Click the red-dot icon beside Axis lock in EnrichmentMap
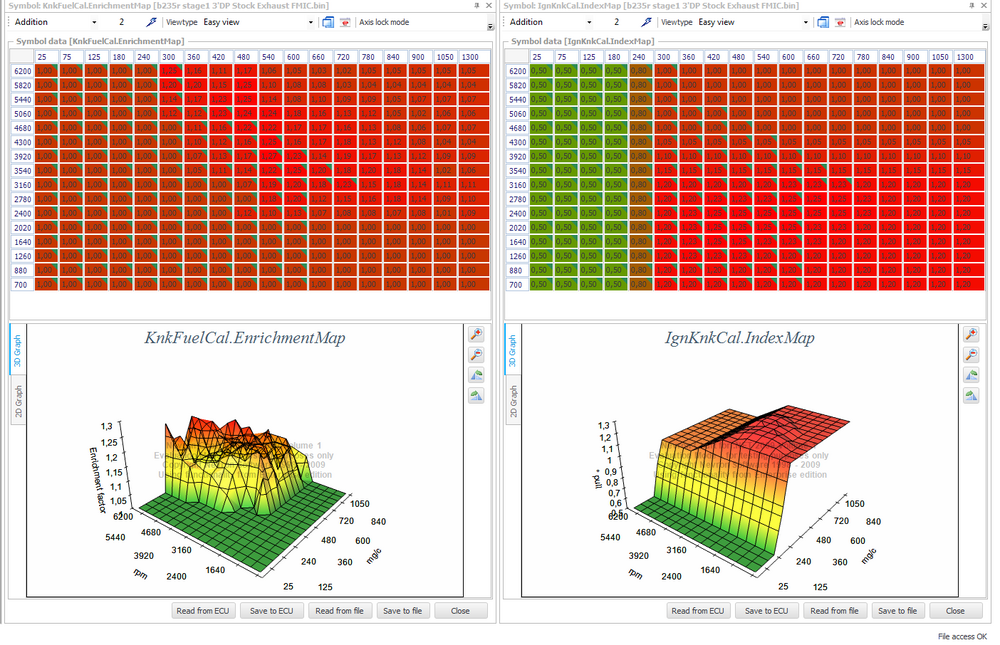The width and height of the screenshot is (1000, 645). click(x=345, y=22)
